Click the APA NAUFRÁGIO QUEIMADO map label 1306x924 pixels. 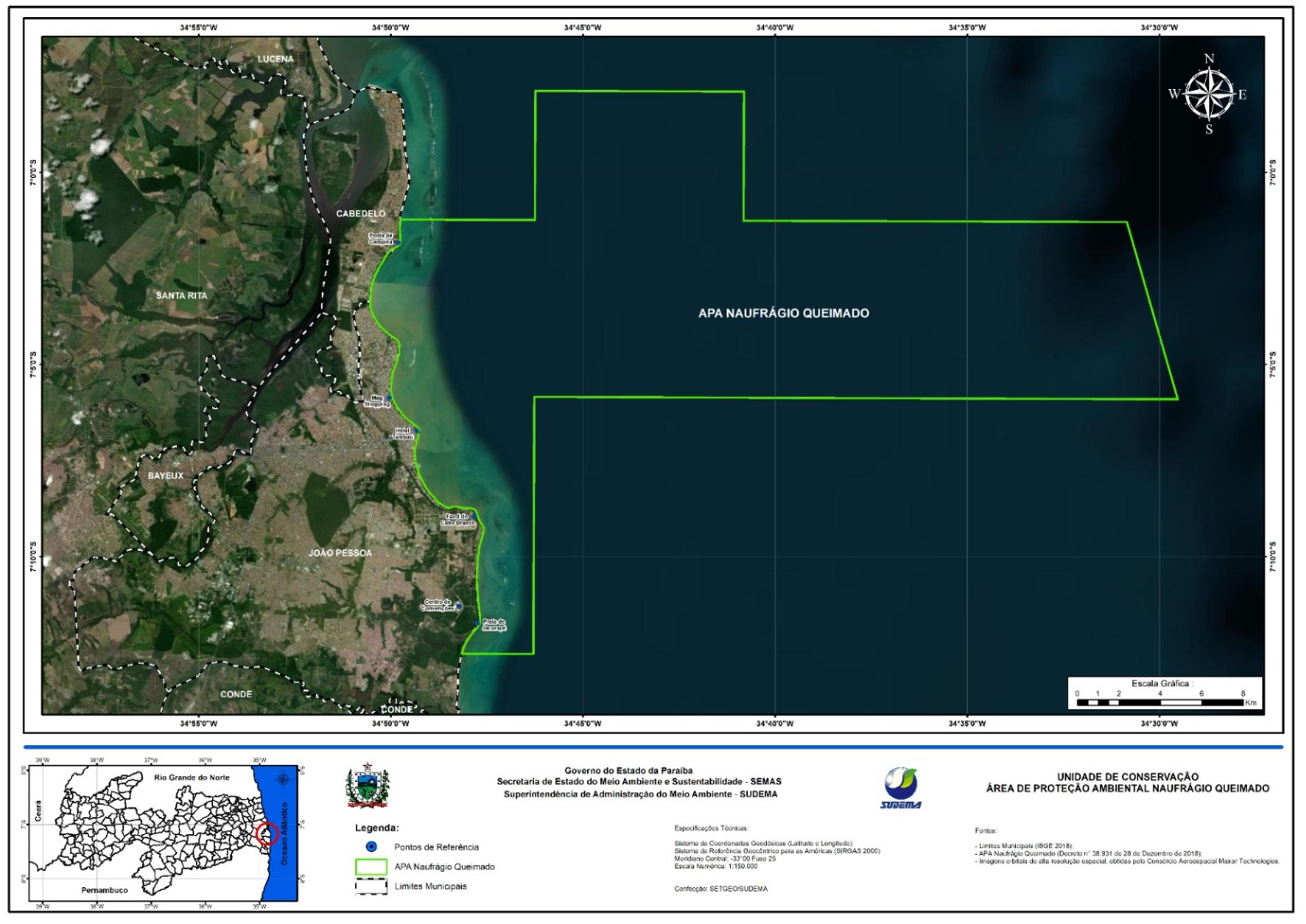point(783,313)
